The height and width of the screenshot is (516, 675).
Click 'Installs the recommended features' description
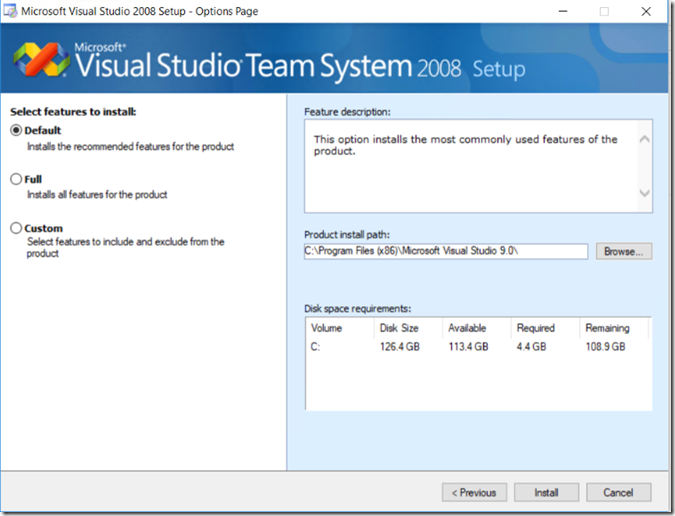coord(130,147)
